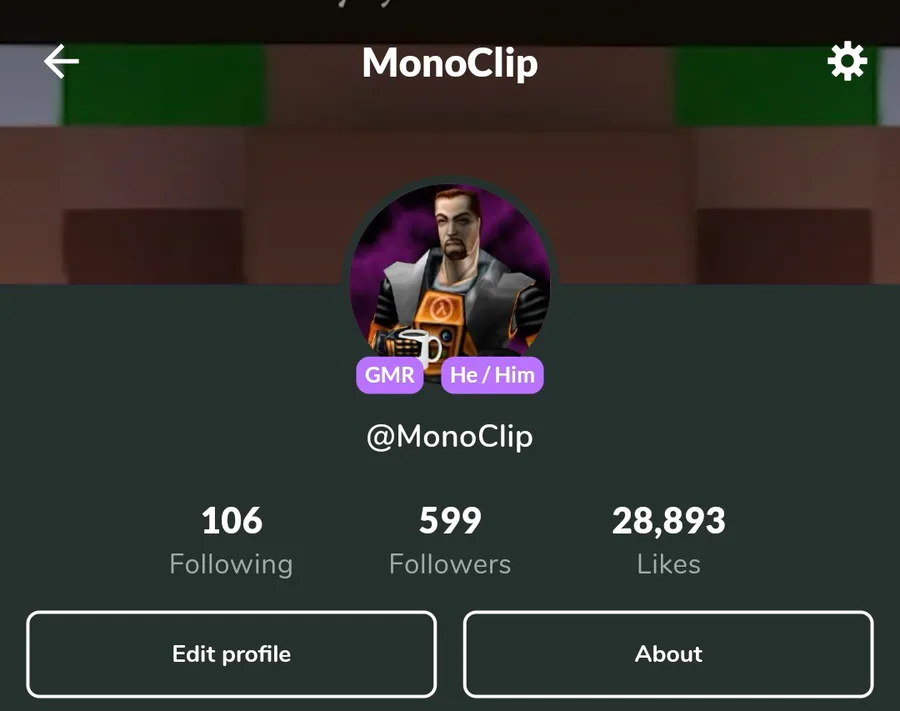Screen dimensions: 900x711
Task: Go back using the left arrow
Action: point(61,61)
